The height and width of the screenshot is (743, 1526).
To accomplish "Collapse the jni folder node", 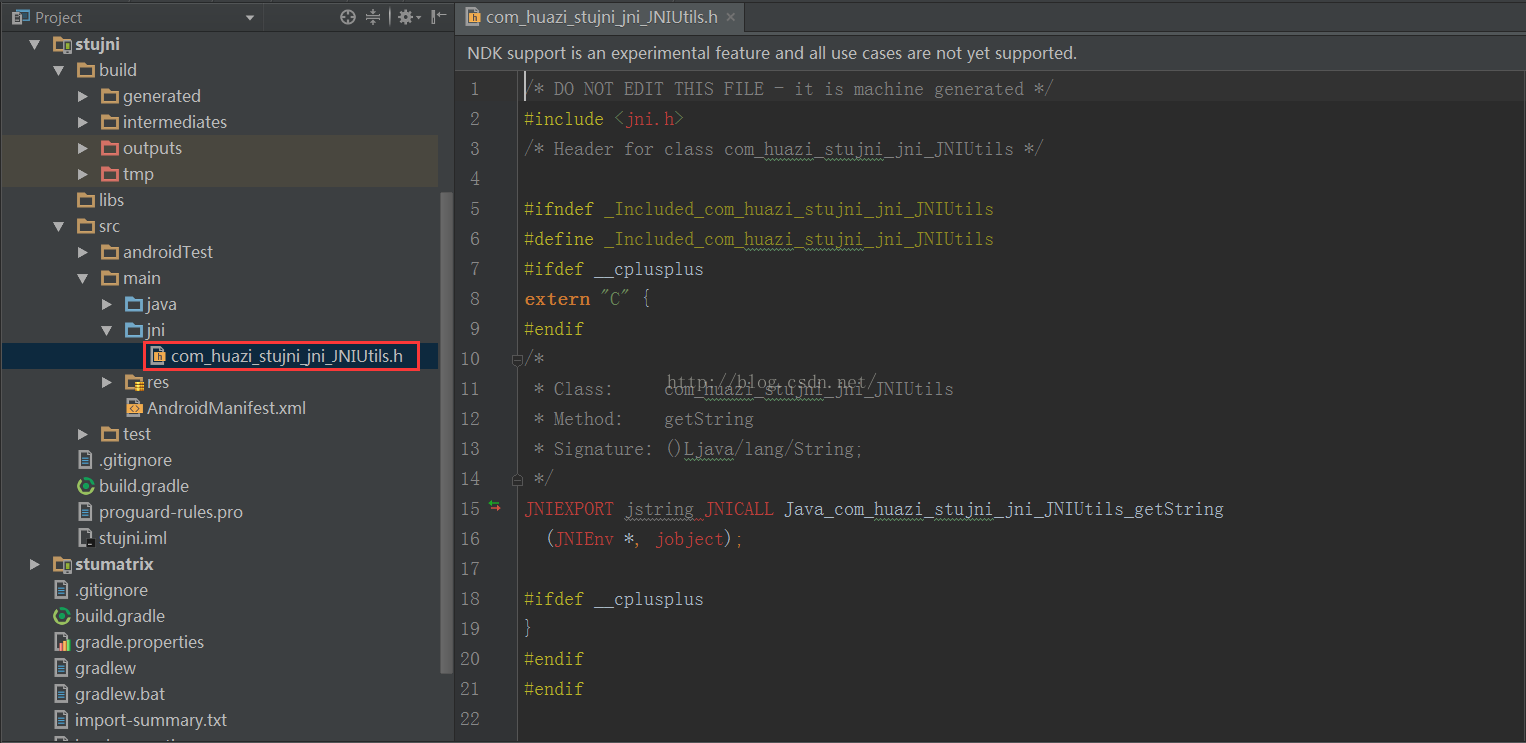I will coord(107,330).
